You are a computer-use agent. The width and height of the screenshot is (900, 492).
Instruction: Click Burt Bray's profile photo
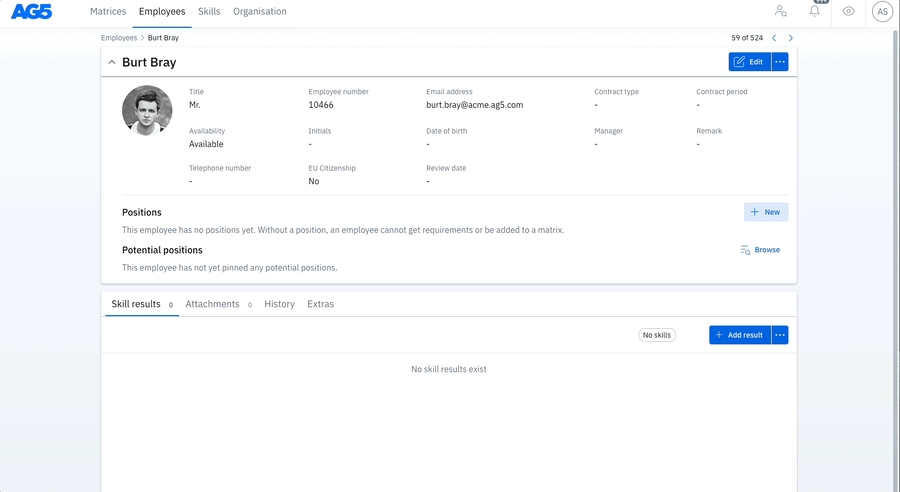click(x=147, y=110)
